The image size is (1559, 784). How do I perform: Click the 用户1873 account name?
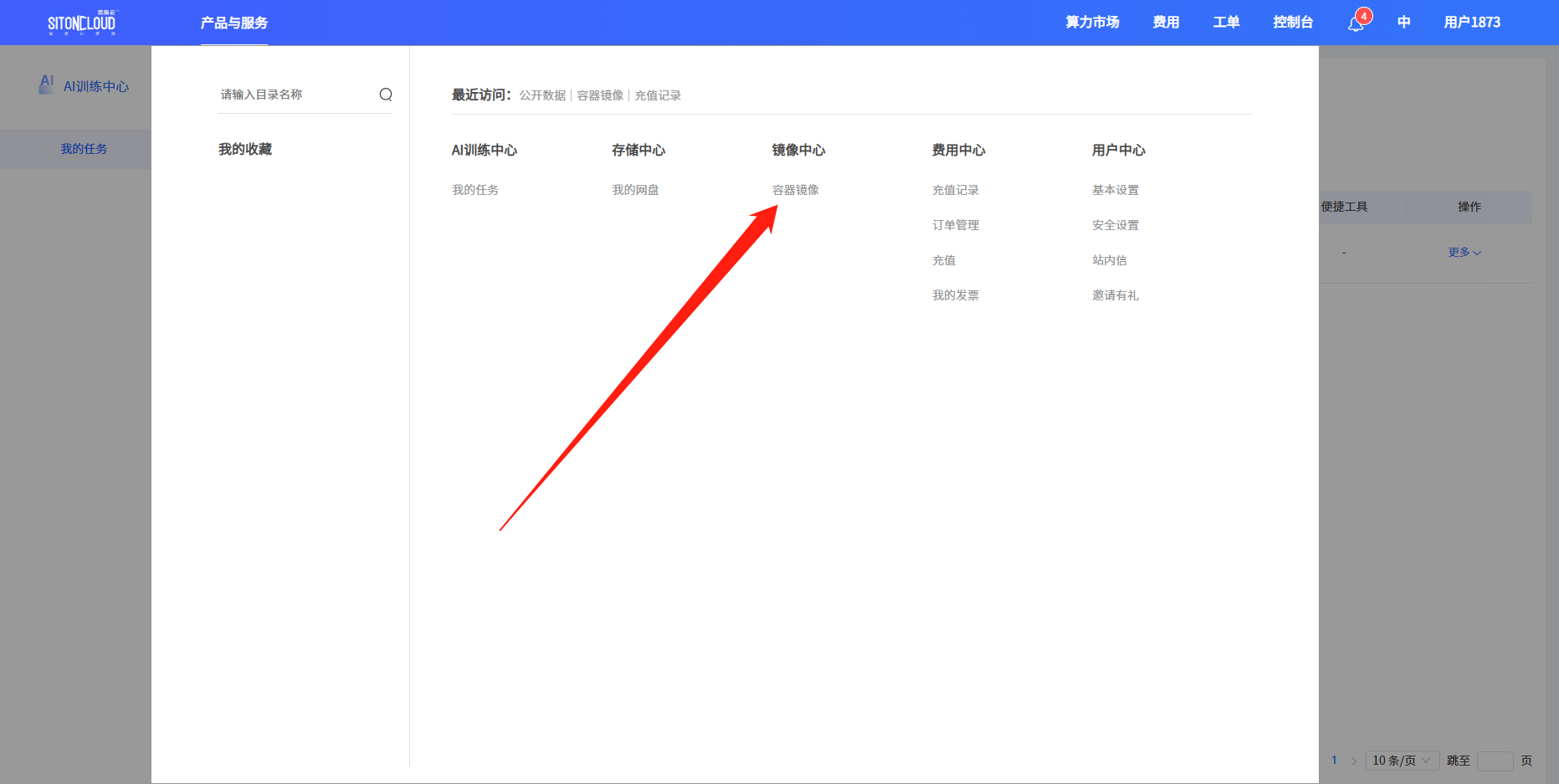[x=1473, y=23]
